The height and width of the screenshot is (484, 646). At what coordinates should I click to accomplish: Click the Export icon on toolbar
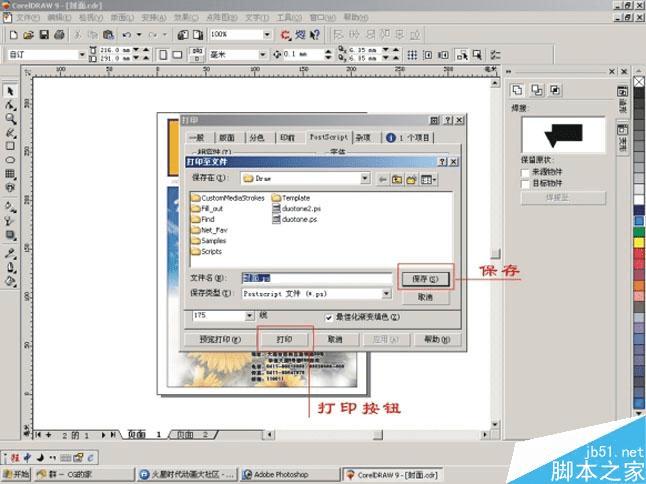click(198, 35)
